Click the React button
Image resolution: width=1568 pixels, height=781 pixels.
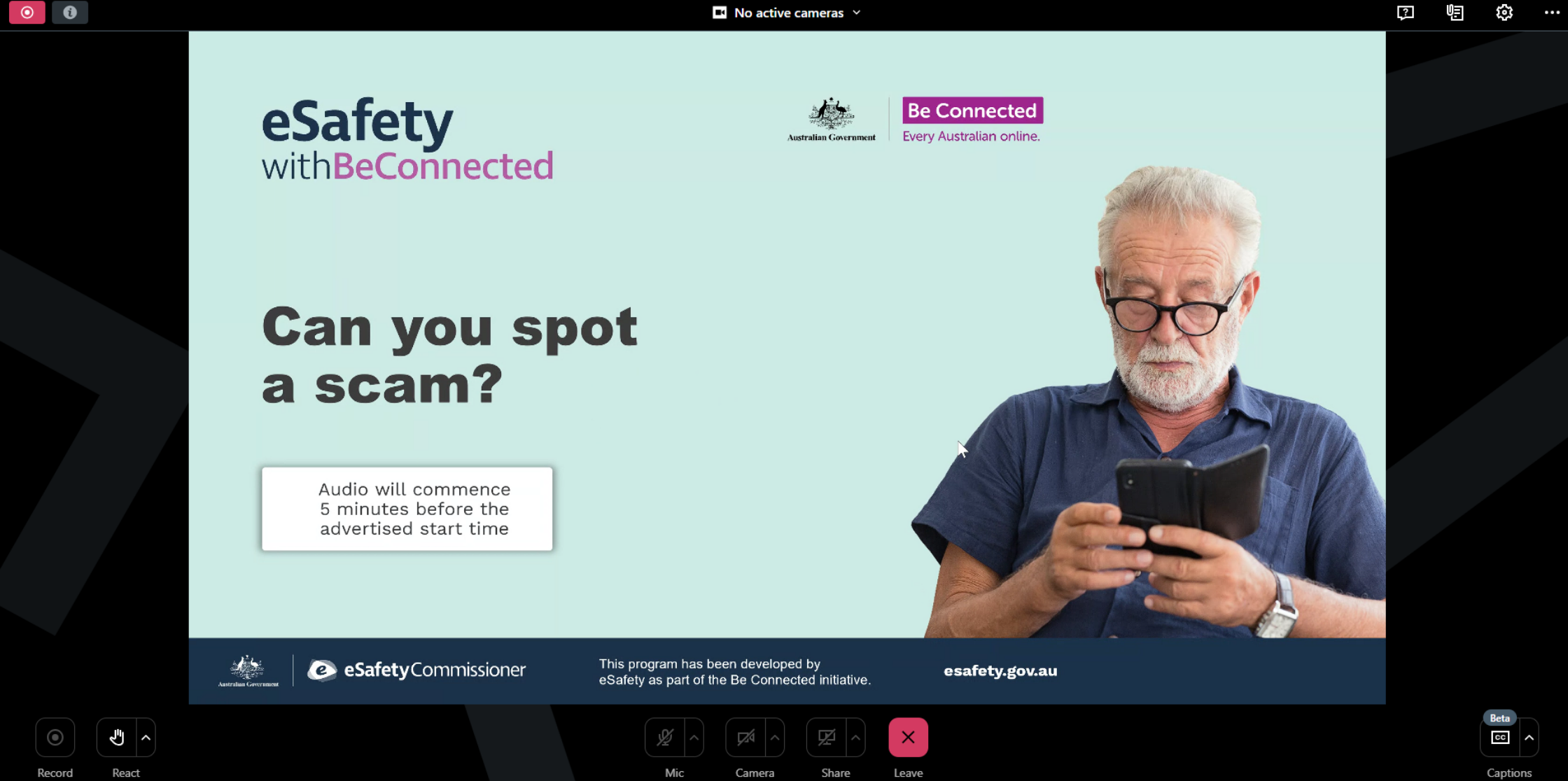115,738
